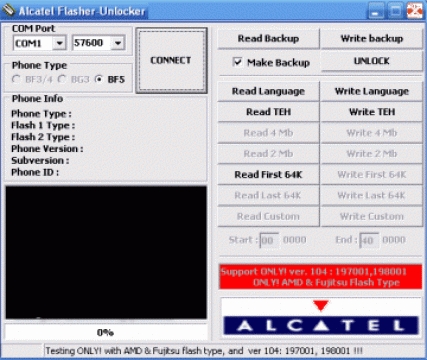Click the Read TEH button
The height and width of the screenshot is (360, 427).
pyautogui.click(x=268, y=112)
